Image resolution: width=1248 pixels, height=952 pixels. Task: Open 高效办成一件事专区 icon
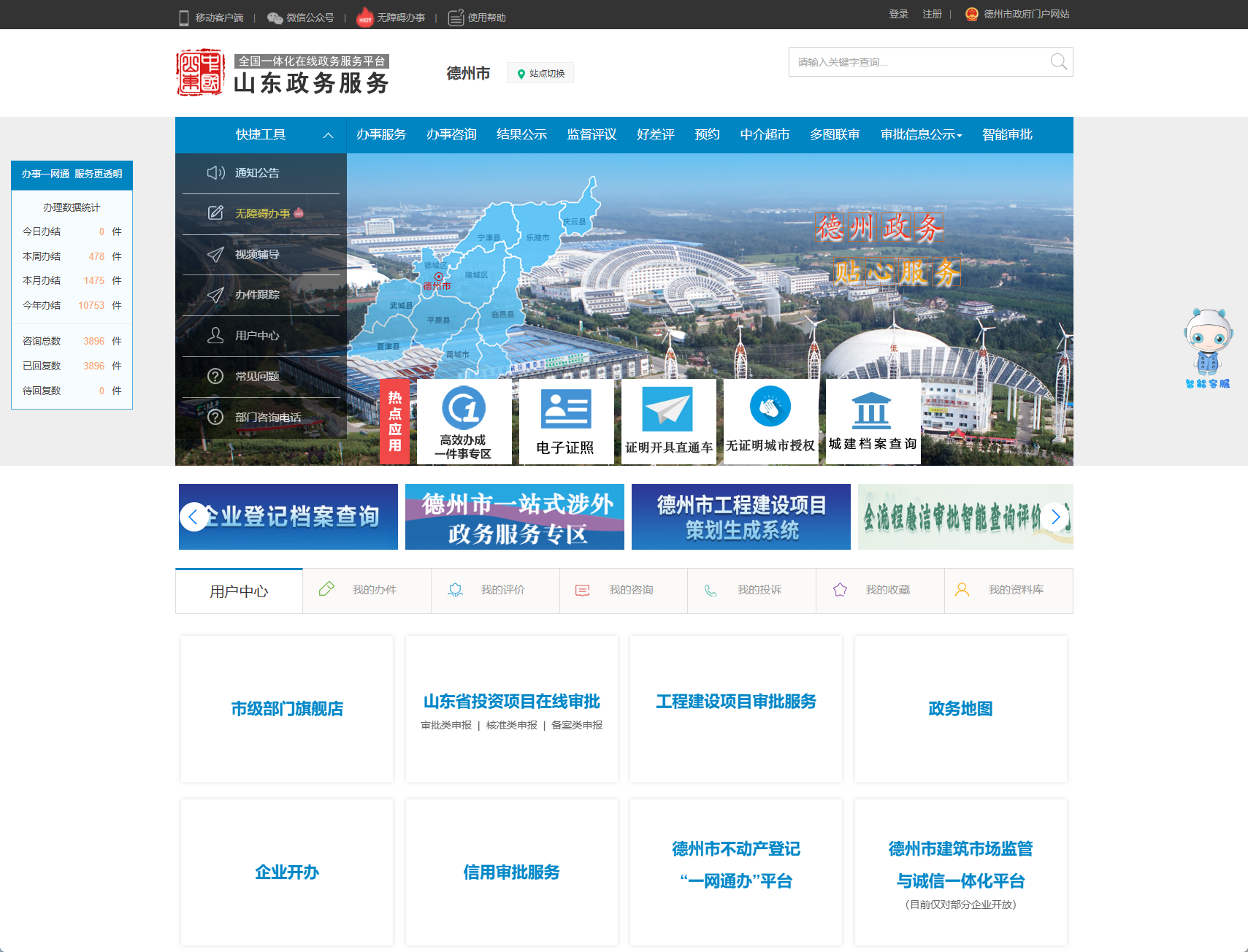[464, 421]
